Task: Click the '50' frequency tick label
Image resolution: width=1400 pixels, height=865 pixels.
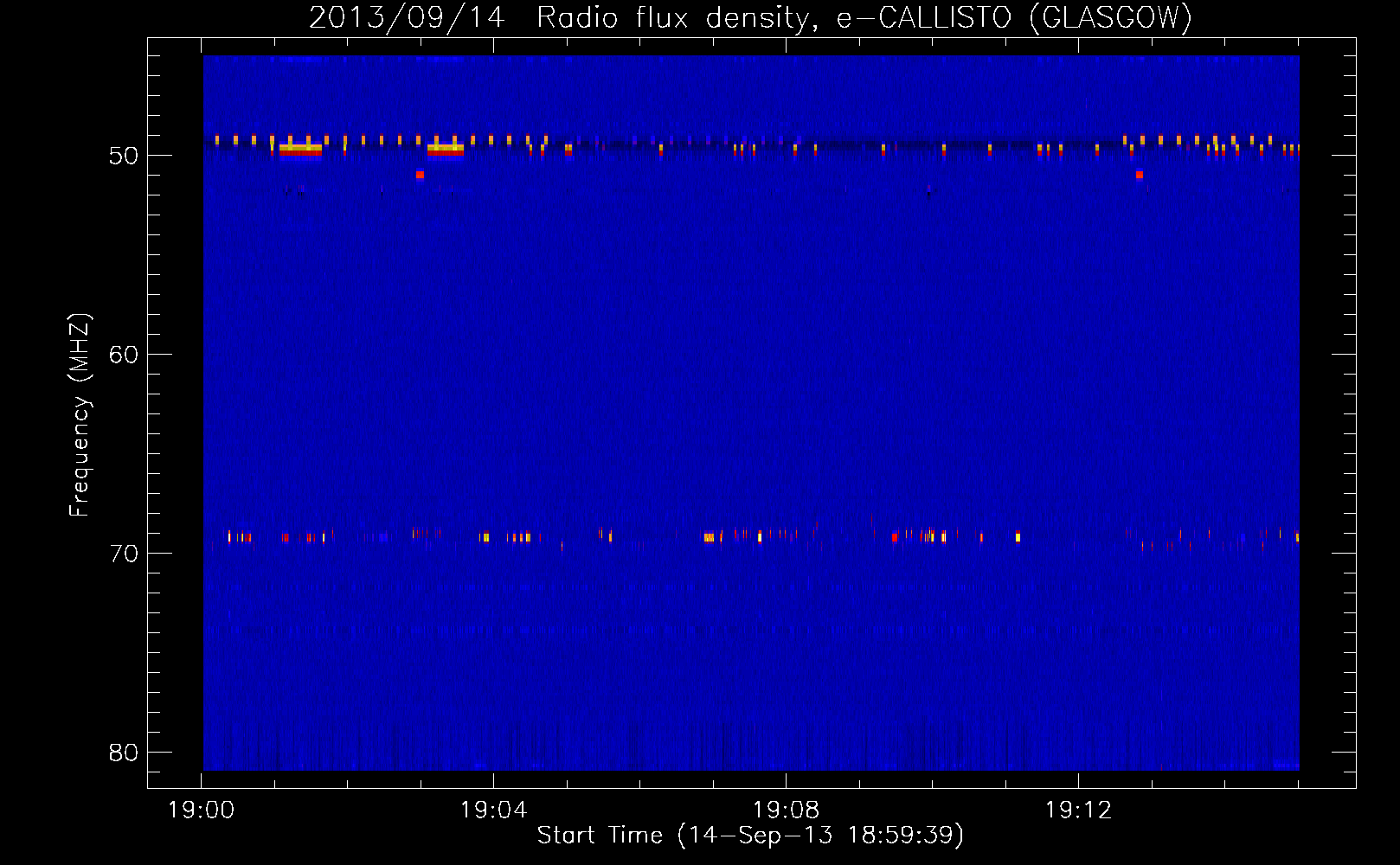Action: point(124,156)
